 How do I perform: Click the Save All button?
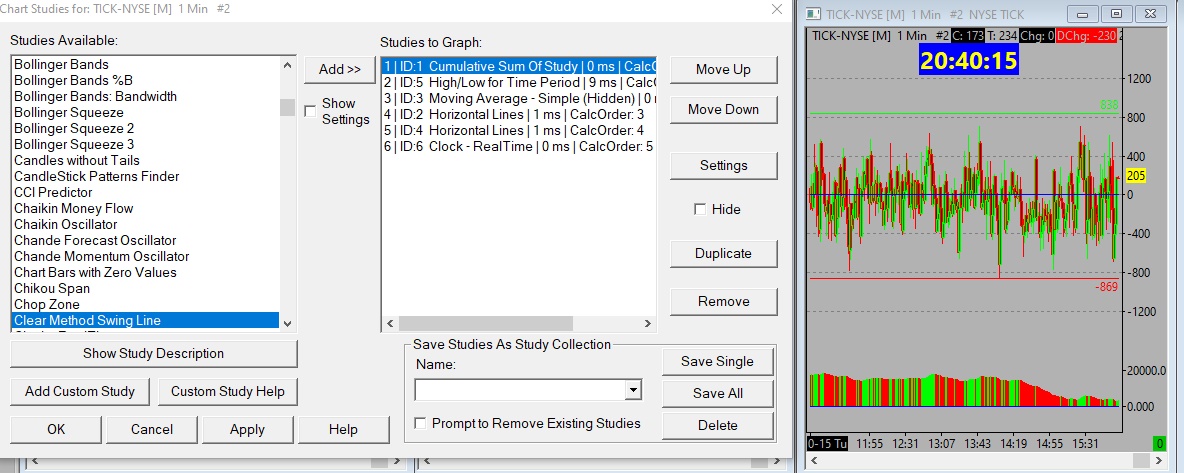click(717, 393)
